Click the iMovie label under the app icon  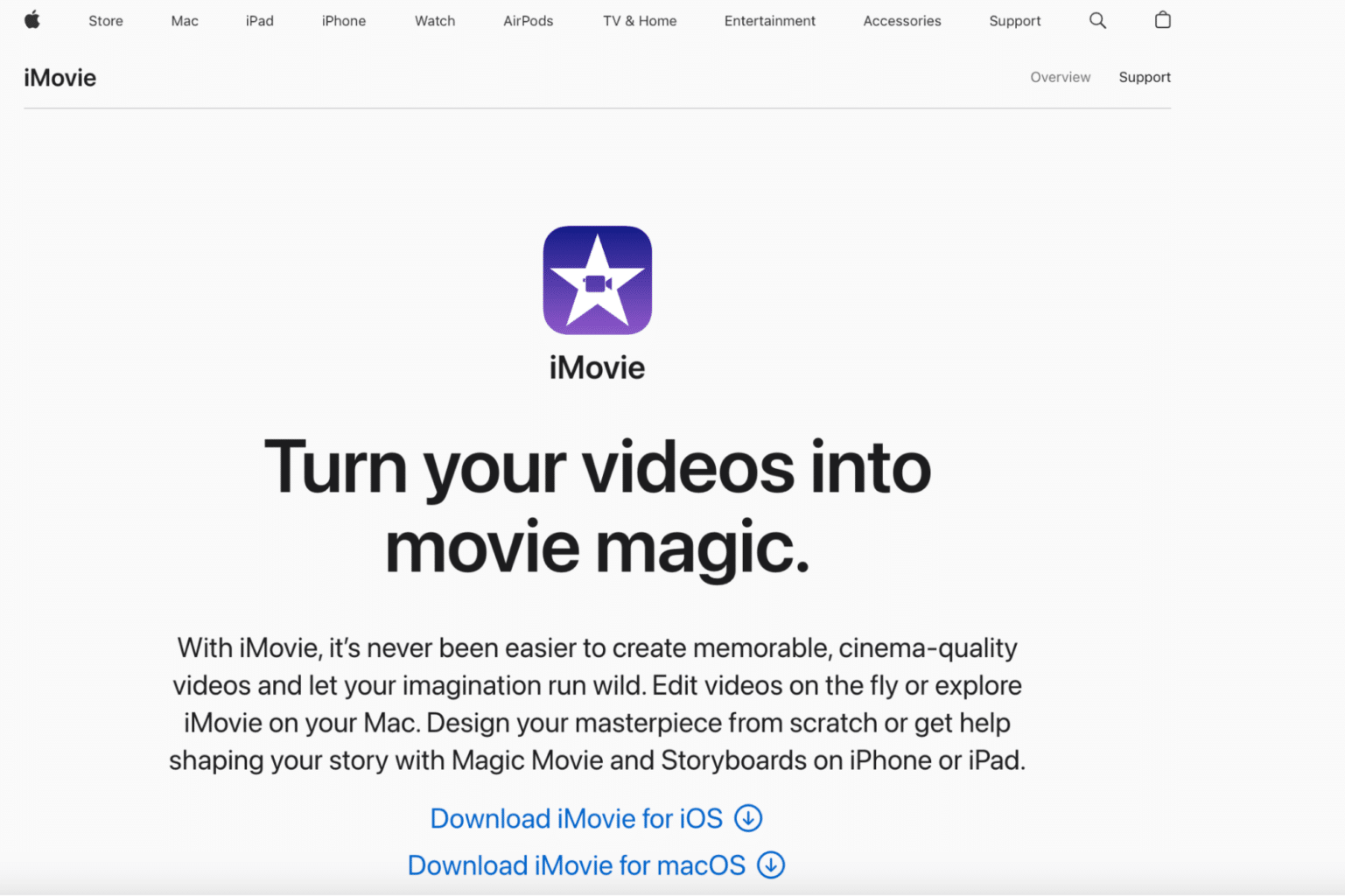click(x=598, y=367)
